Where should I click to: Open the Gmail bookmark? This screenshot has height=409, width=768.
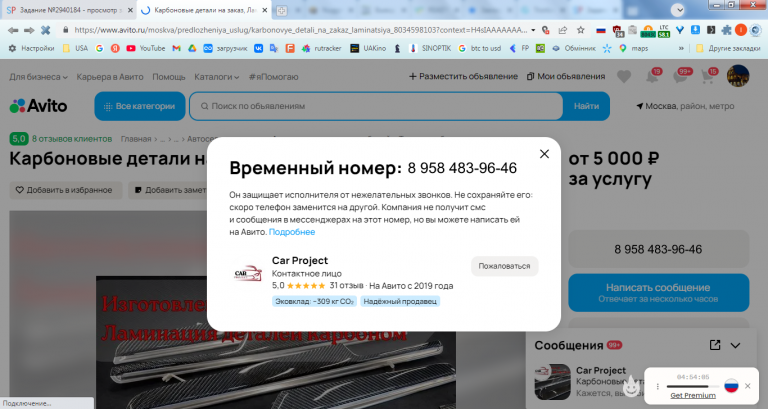(176, 48)
